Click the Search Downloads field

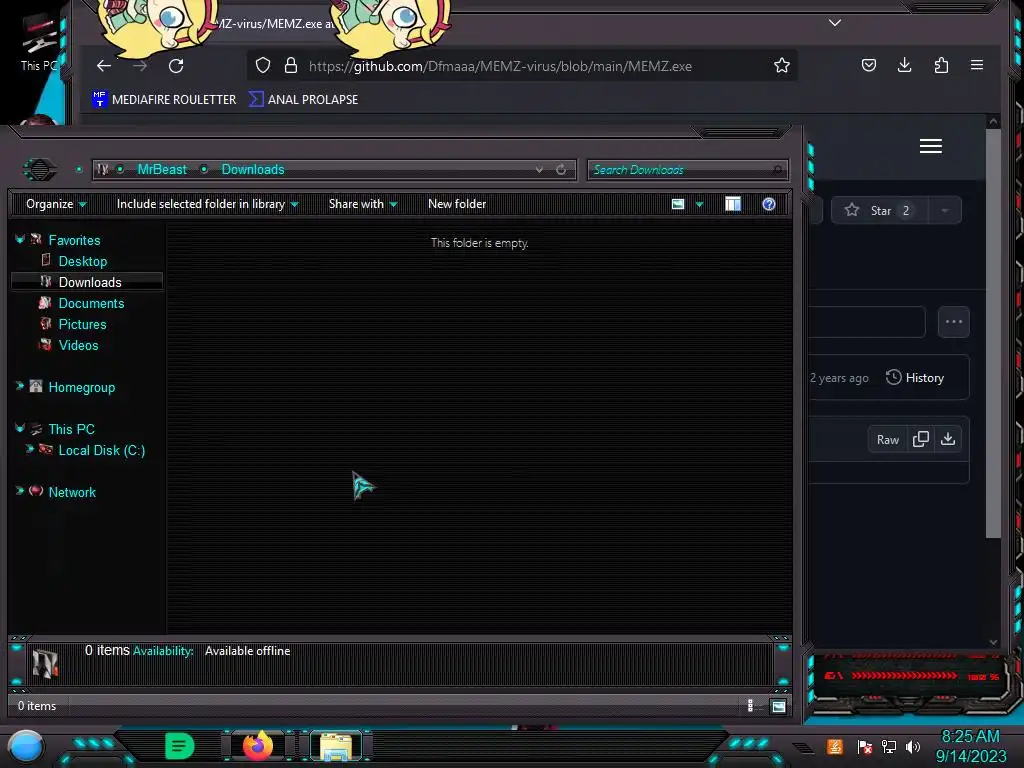688,170
